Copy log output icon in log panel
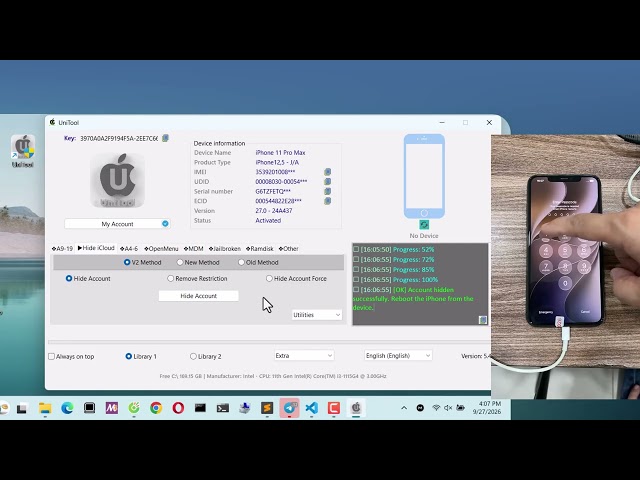Viewport: 640px width, 480px height. [x=482, y=320]
